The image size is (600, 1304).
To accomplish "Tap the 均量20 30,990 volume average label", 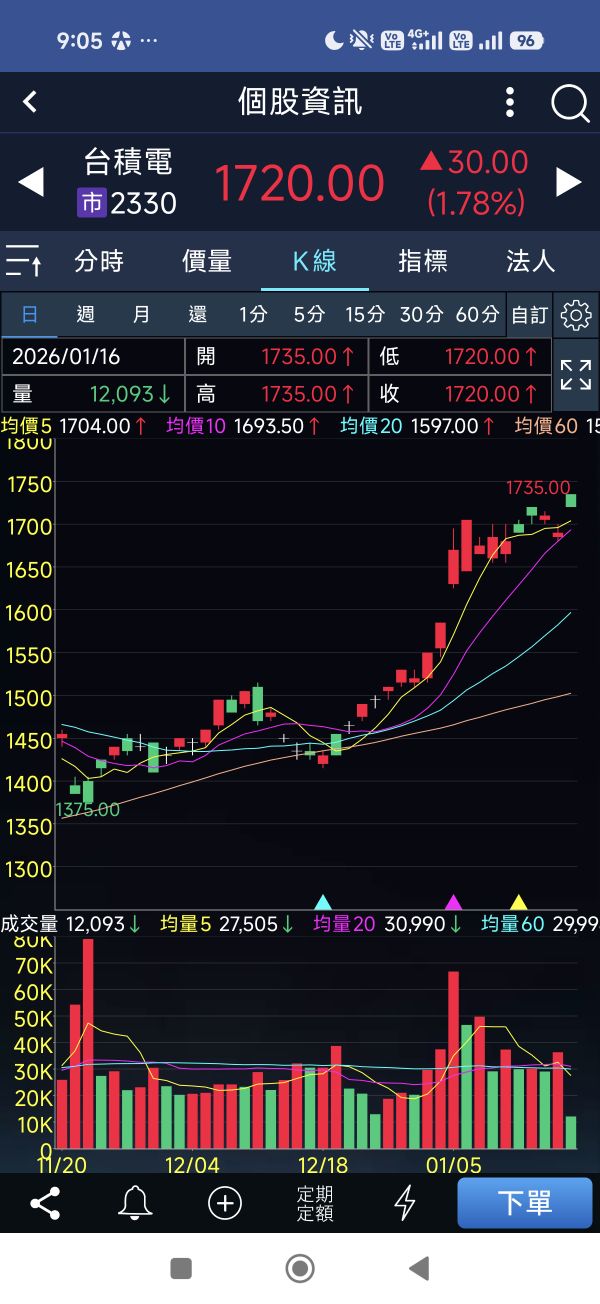I will coord(387,924).
